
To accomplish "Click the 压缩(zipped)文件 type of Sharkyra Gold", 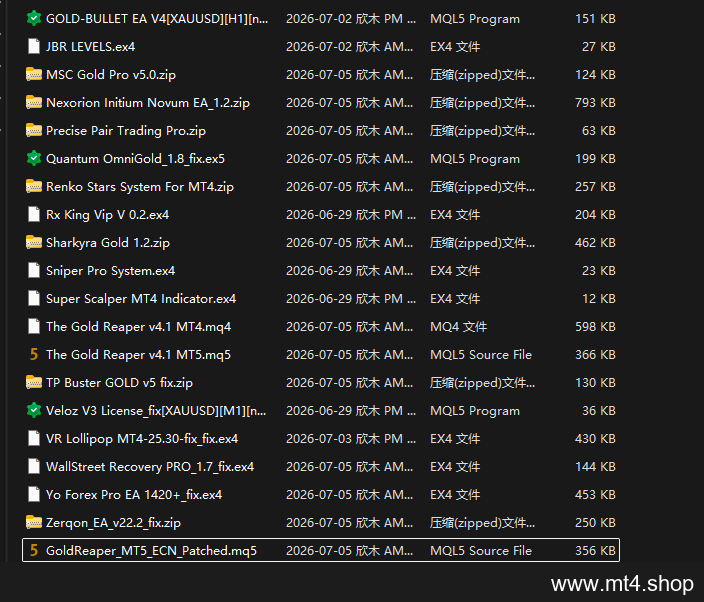I will 483,243.
